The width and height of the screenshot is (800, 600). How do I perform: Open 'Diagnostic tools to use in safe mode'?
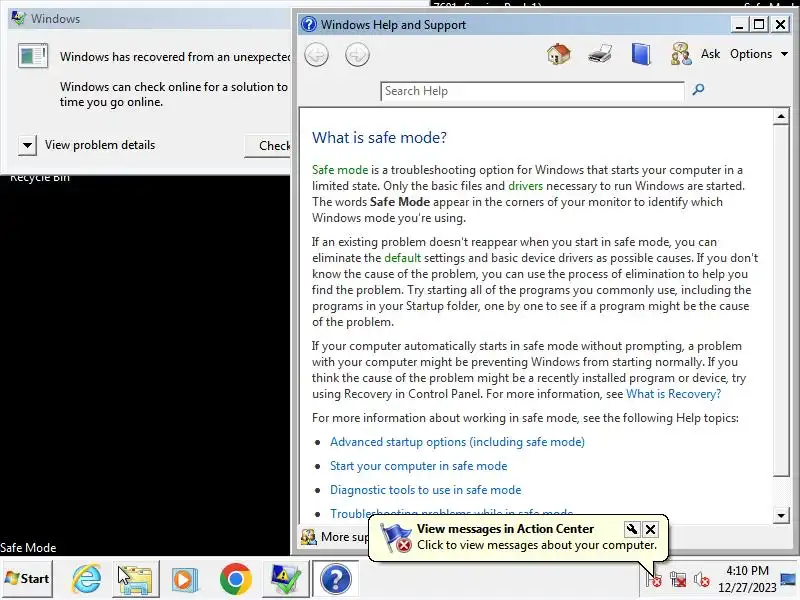tap(426, 490)
